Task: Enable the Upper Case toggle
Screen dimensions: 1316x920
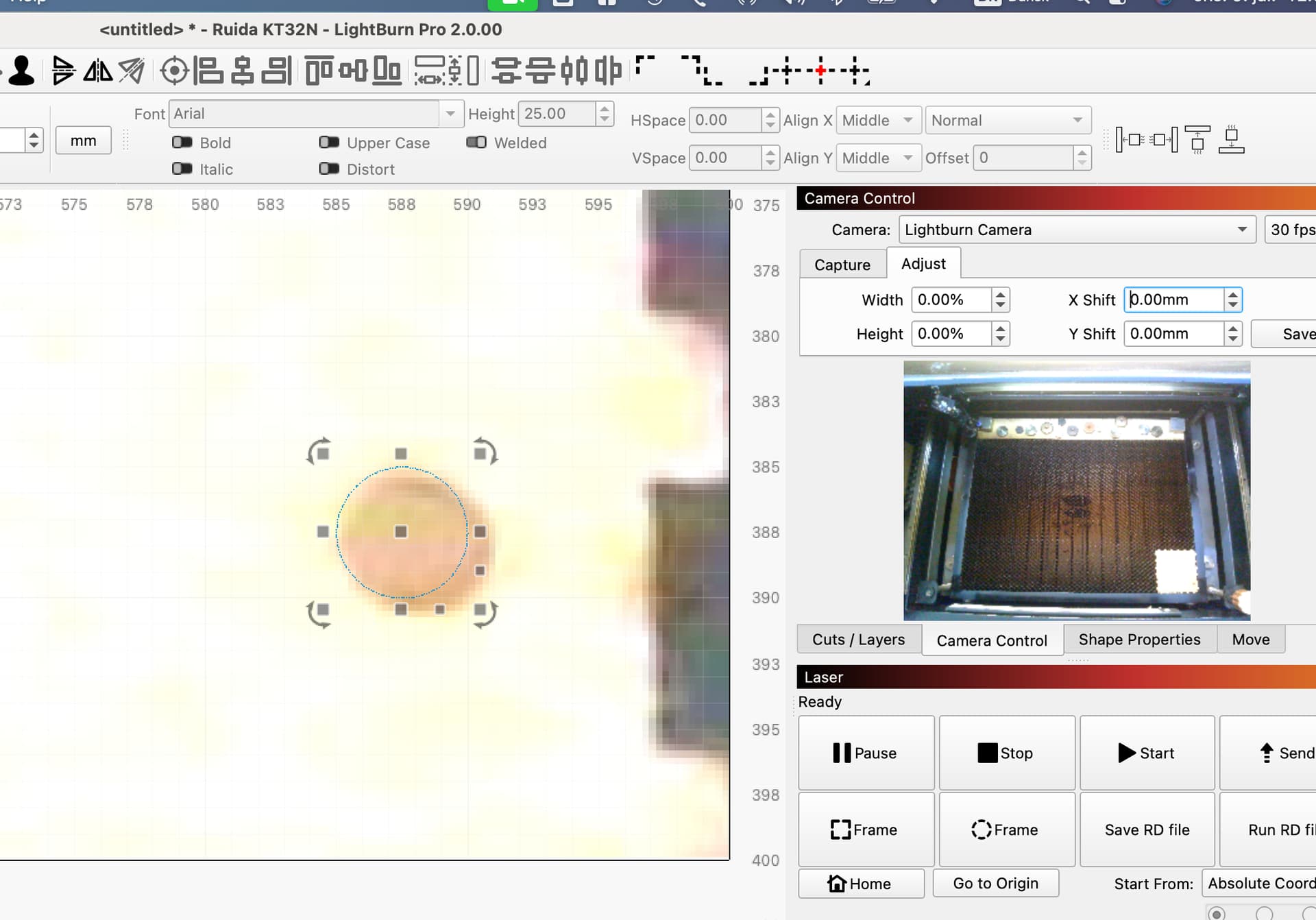Action: (329, 143)
